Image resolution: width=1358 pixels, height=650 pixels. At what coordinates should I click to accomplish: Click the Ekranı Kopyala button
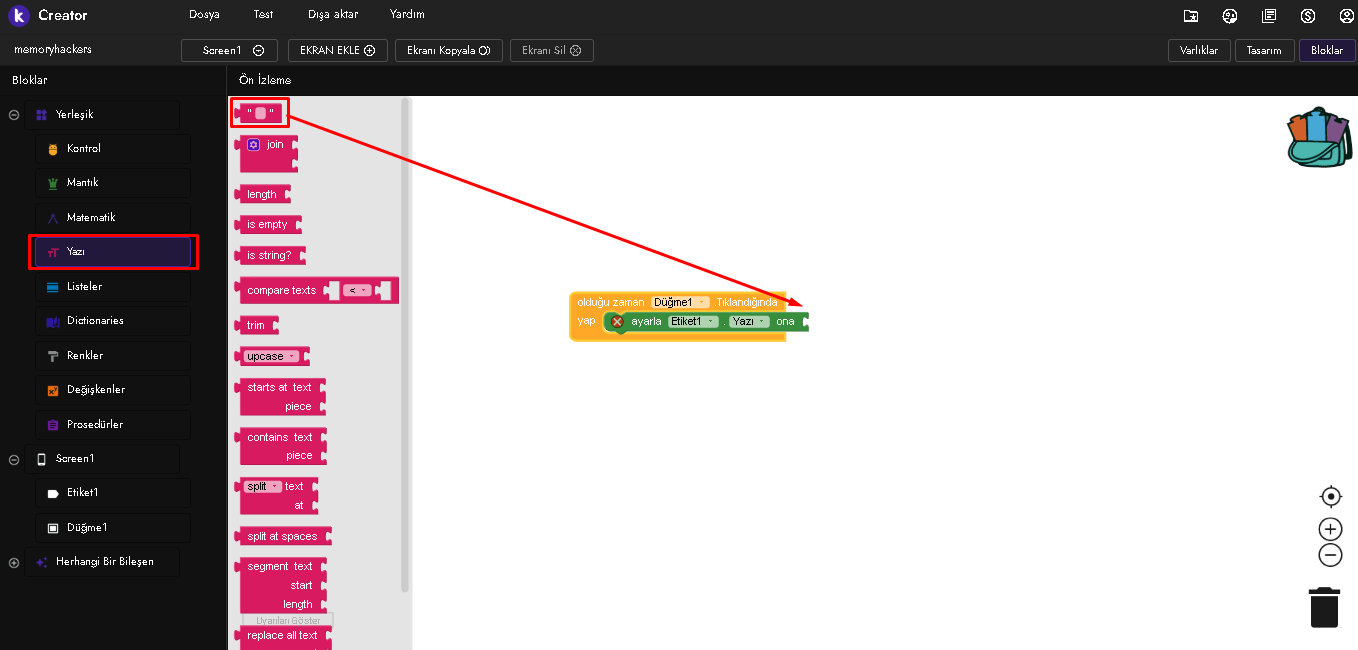(448, 50)
